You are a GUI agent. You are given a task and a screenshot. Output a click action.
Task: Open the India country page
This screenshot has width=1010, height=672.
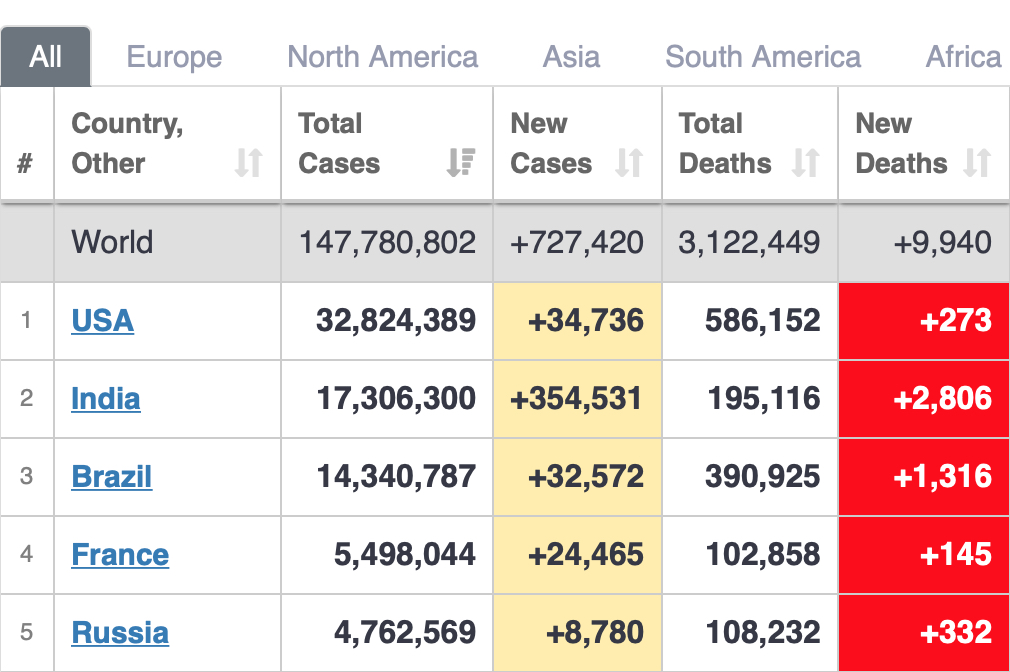(x=105, y=399)
